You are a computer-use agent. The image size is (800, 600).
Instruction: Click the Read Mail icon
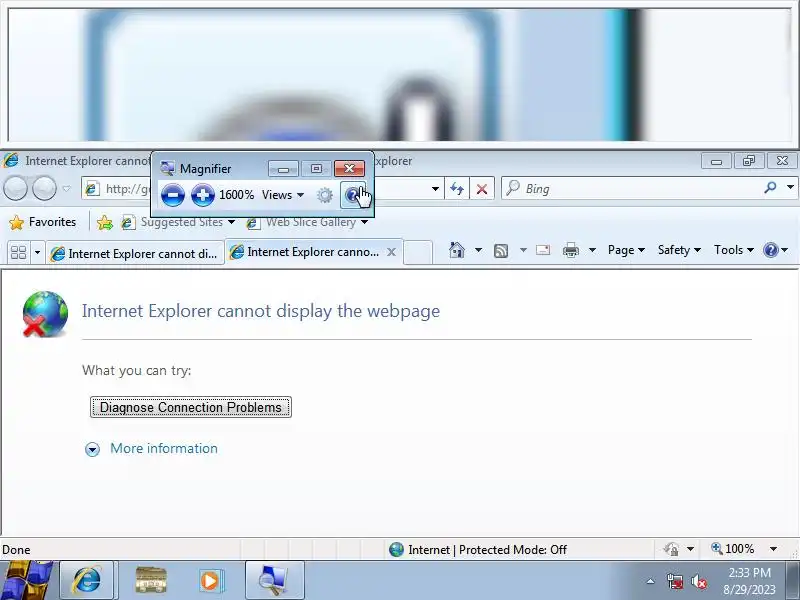543,250
